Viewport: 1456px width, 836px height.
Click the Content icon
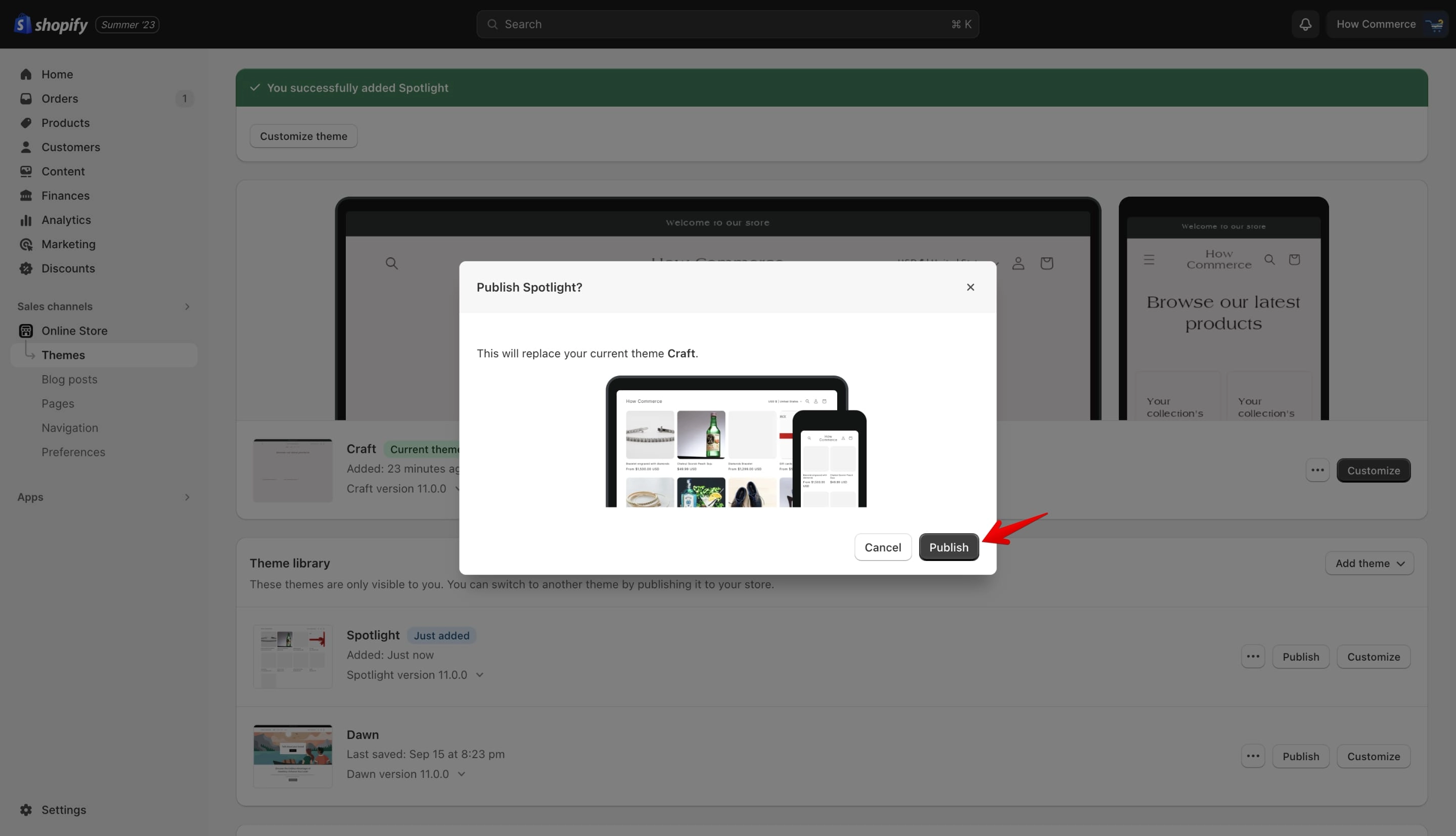tap(26, 171)
